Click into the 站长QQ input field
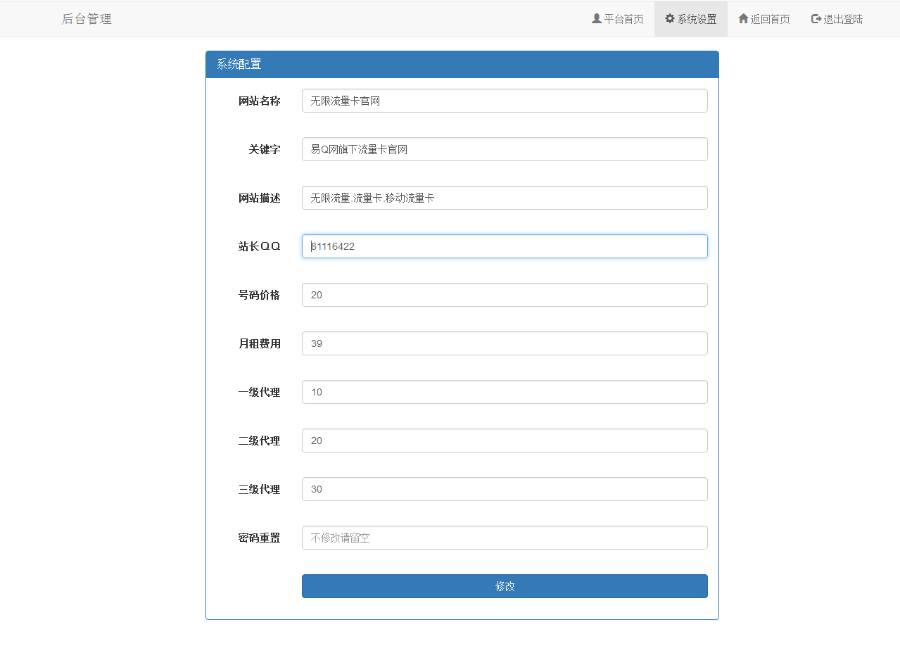The image size is (900, 646). point(505,246)
